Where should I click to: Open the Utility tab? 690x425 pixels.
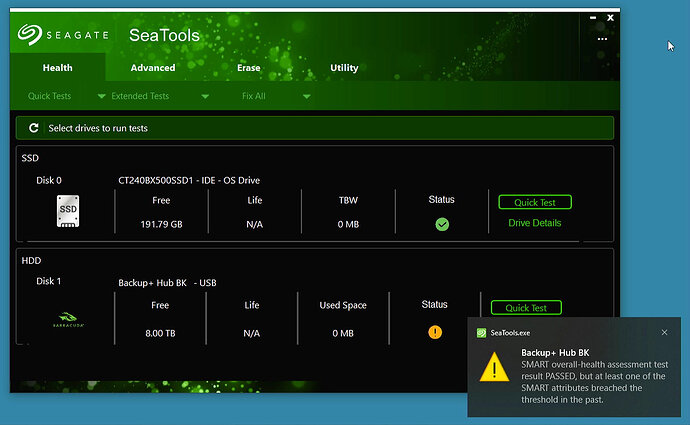point(344,68)
